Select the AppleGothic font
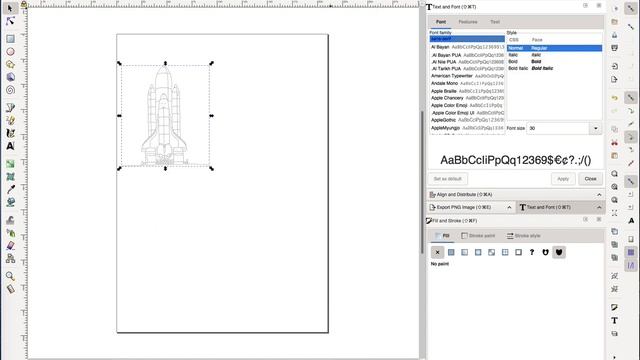The width and height of the screenshot is (640, 360). point(467,120)
